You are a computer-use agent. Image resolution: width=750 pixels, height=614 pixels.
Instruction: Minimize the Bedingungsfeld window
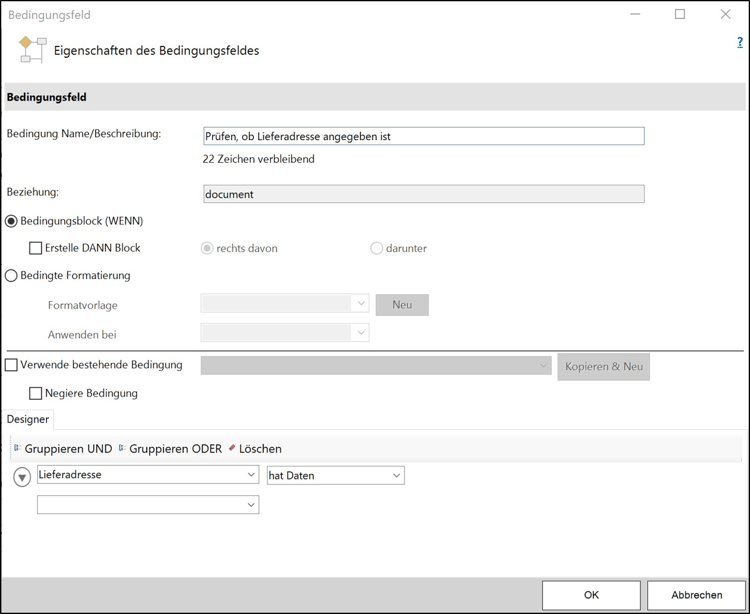[635, 14]
